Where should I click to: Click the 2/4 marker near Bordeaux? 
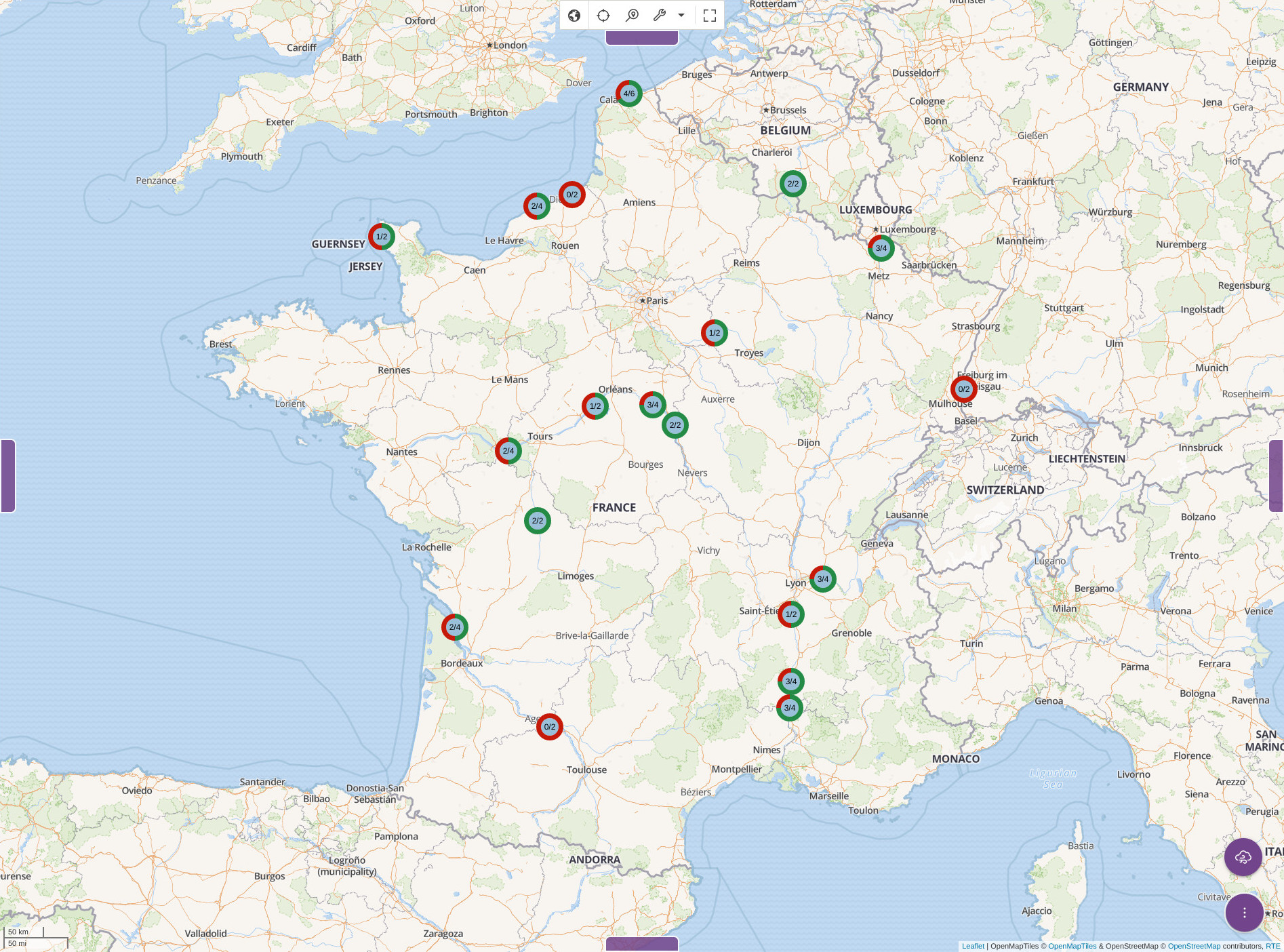pos(455,627)
